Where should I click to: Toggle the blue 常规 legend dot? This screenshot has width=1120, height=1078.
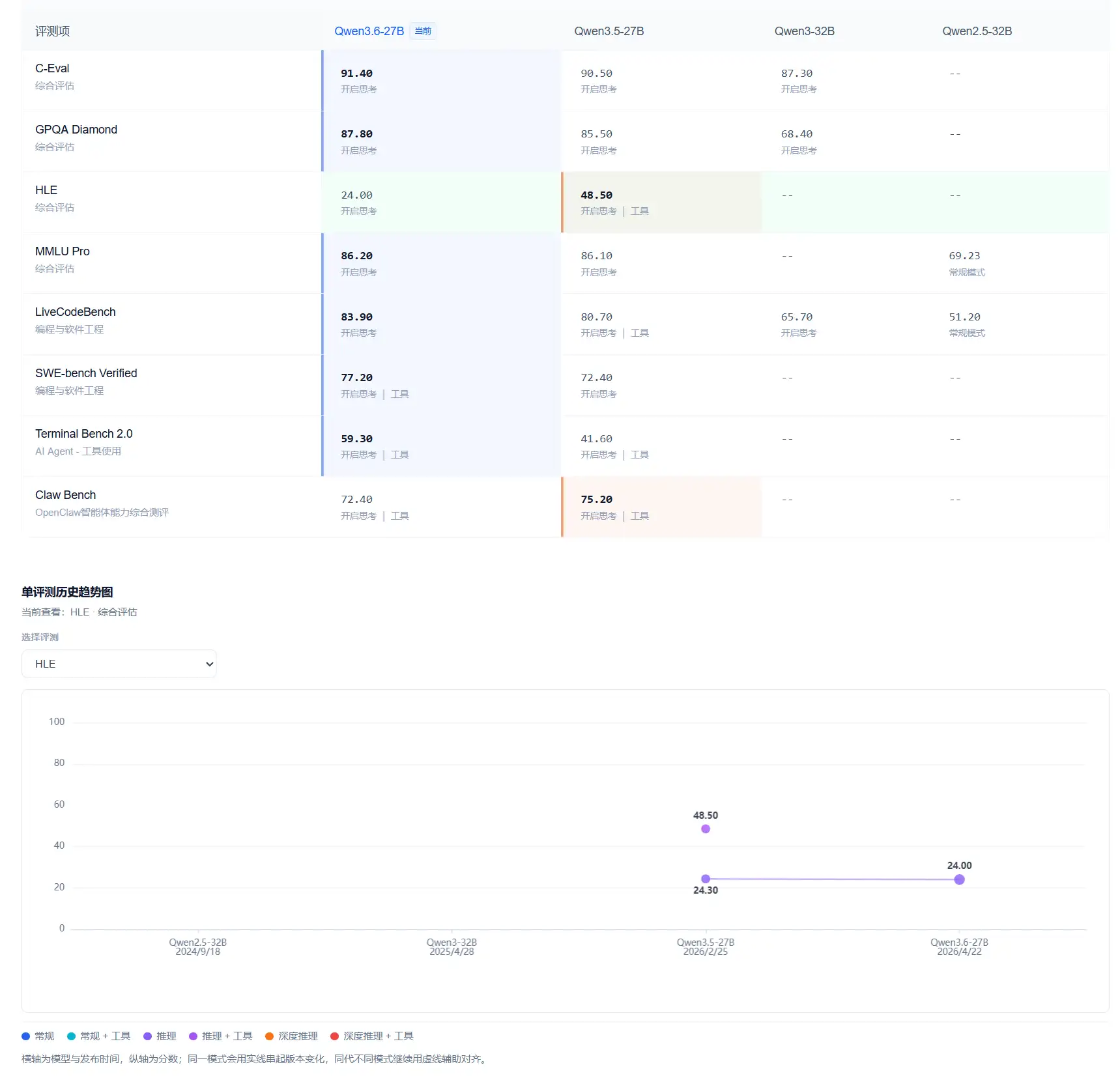26,1036
